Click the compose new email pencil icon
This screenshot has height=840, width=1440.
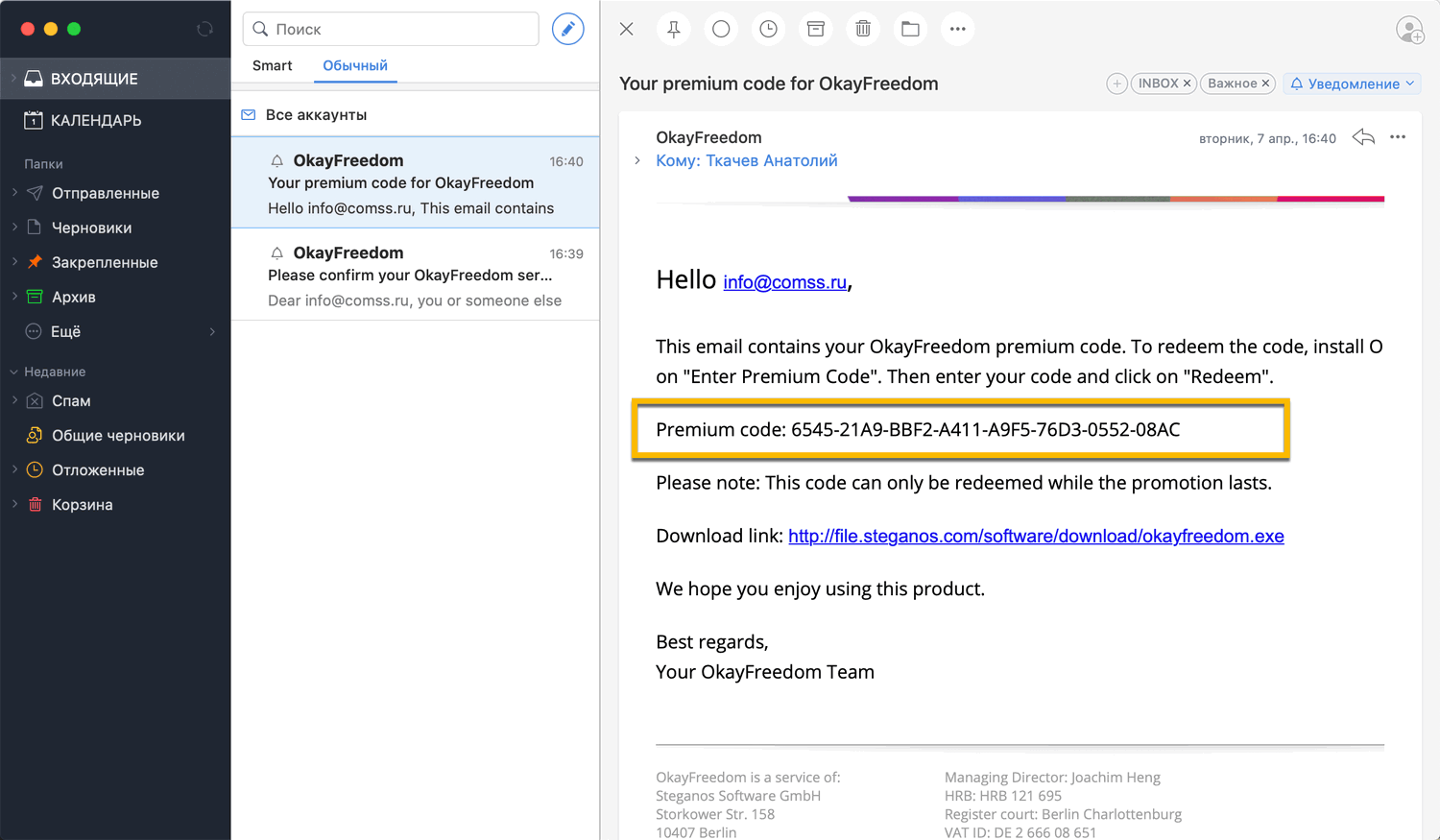[x=567, y=29]
